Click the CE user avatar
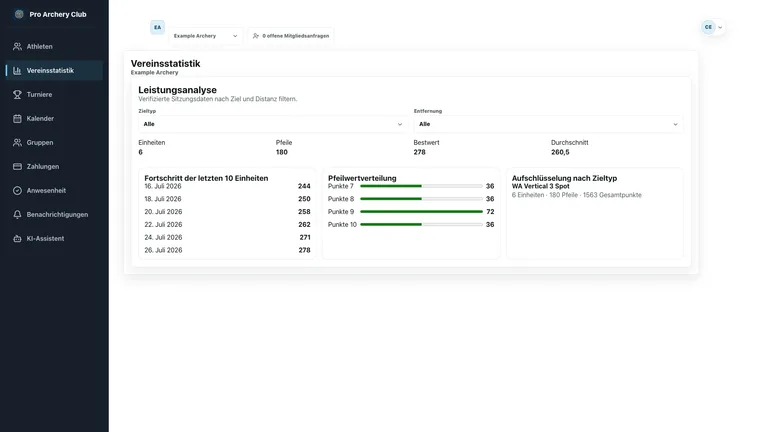The width and height of the screenshot is (768, 432). point(708,27)
